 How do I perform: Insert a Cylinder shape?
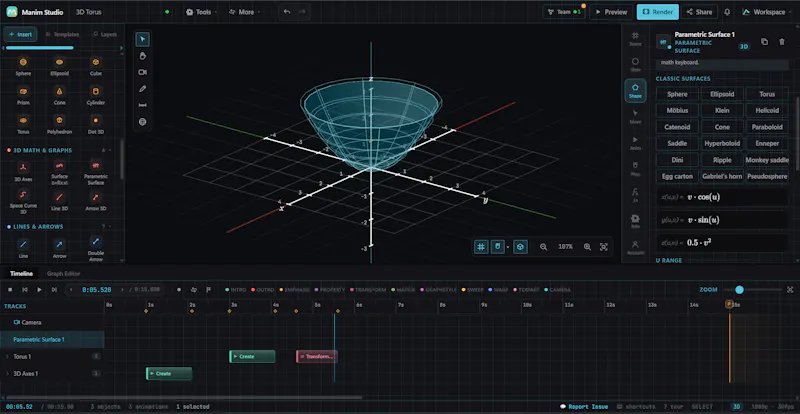tap(95, 95)
